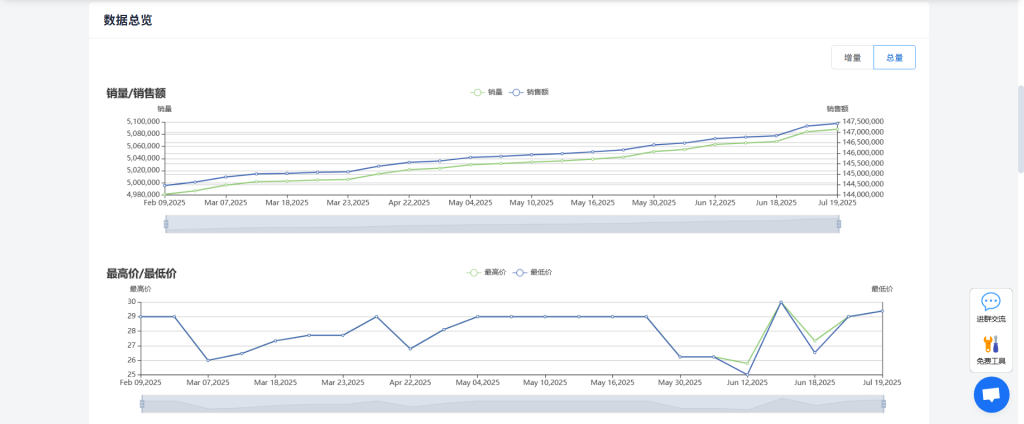Image resolution: width=1024 pixels, height=424 pixels.
Task: Click left handle of 最高价/最低价 zoom slider
Action: pyautogui.click(x=142, y=404)
